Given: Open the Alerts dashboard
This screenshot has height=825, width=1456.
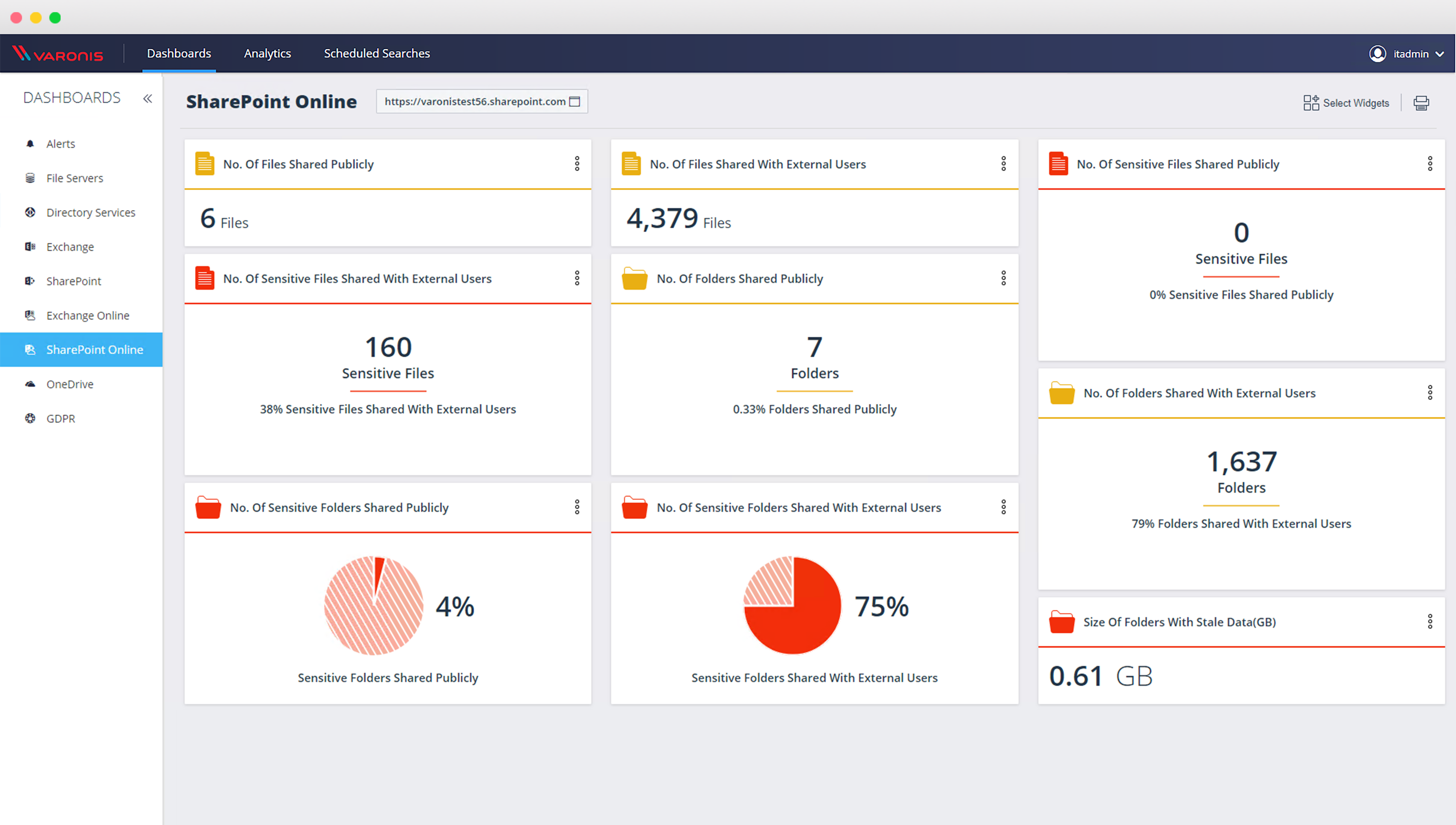Looking at the screenshot, I should click(81, 144).
